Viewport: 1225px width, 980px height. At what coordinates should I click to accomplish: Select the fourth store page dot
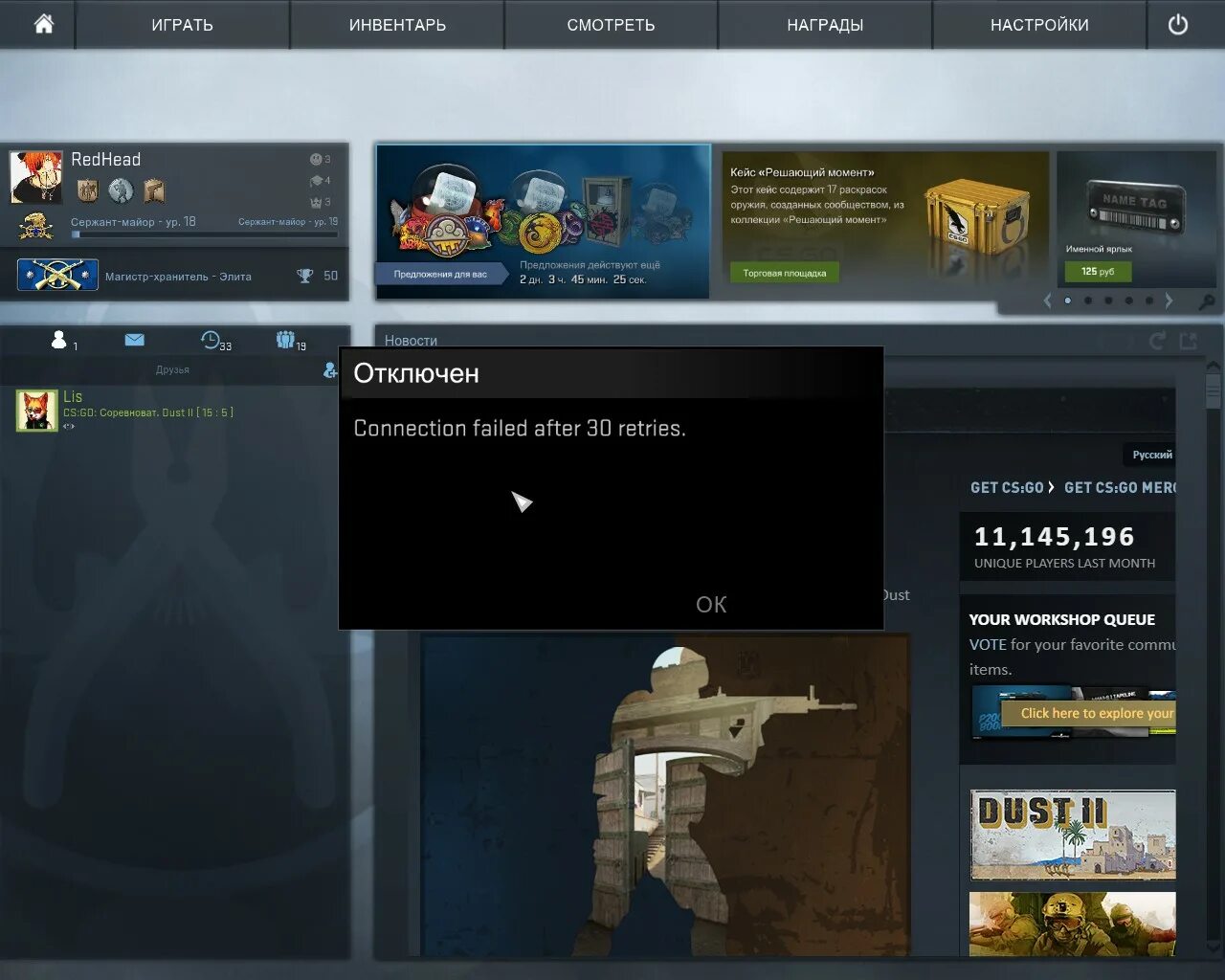point(1129,301)
